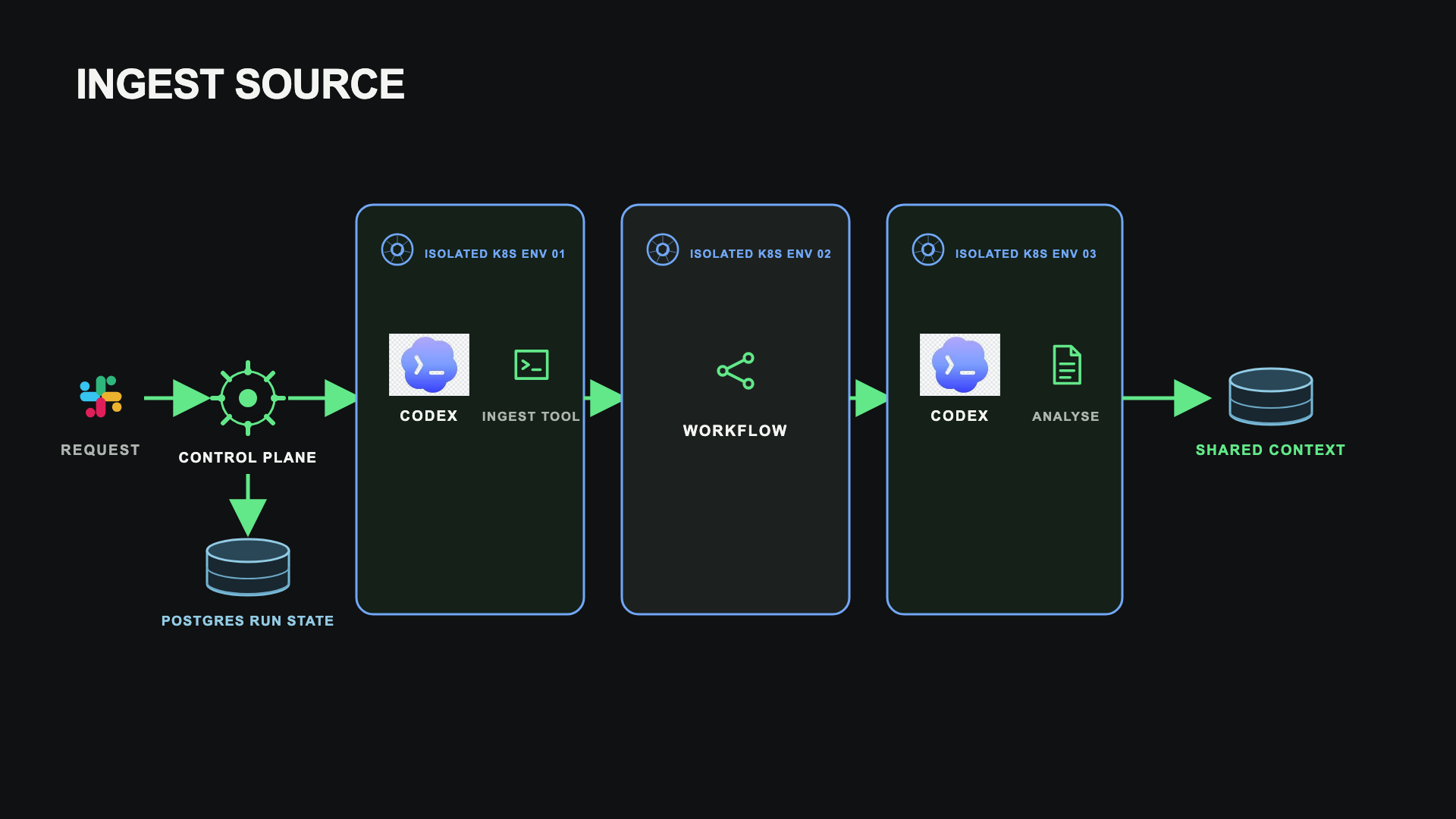The height and width of the screenshot is (819, 1456).
Task: Select the Codex logo in ENV 03
Action: pos(960,365)
